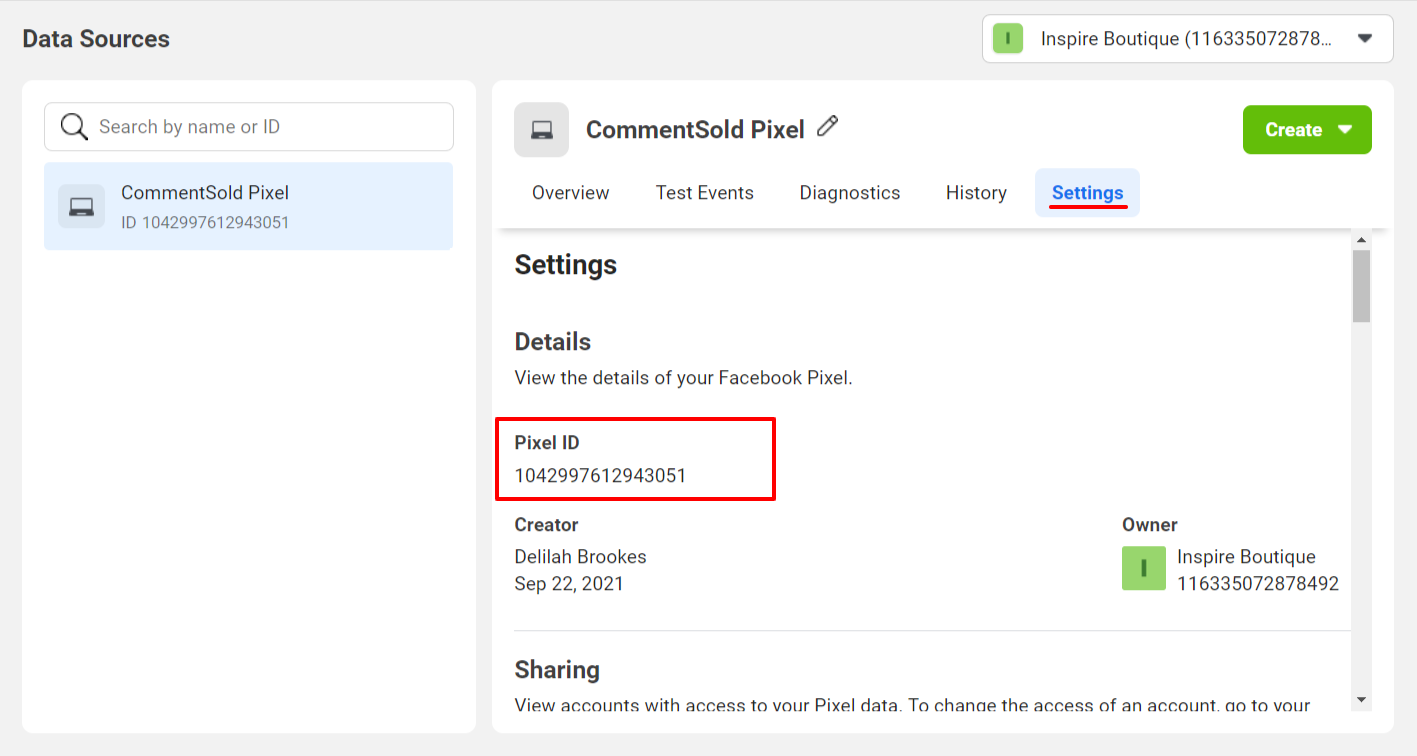Click the scroll up arrow in Settings panel
This screenshot has width=1417, height=756.
click(x=1361, y=240)
